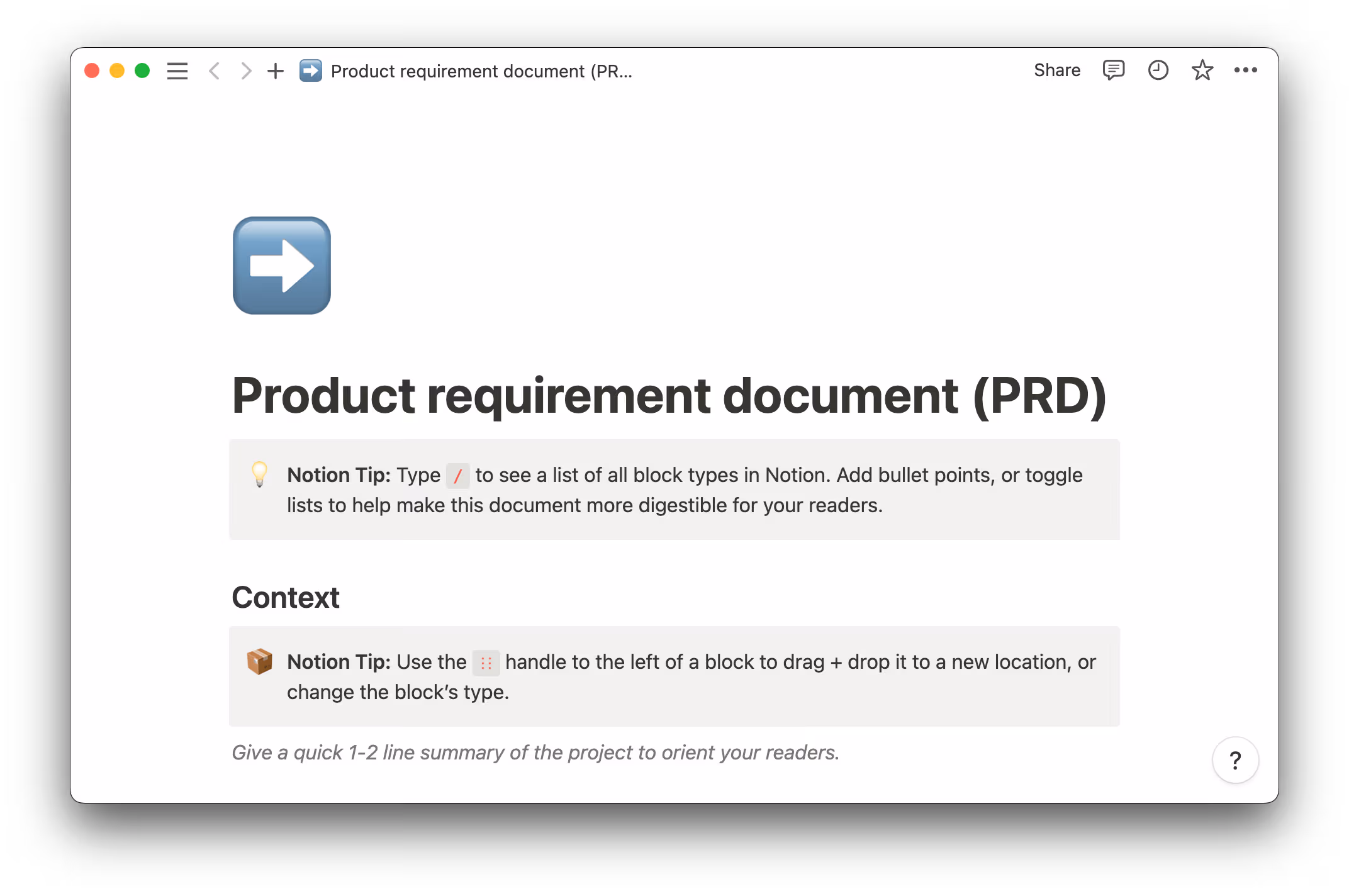Open help via the question mark button

point(1235,760)
